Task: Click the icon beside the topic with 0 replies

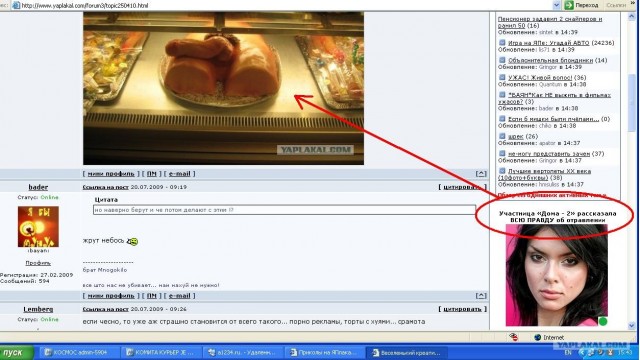Action: [x=502, y=119]
